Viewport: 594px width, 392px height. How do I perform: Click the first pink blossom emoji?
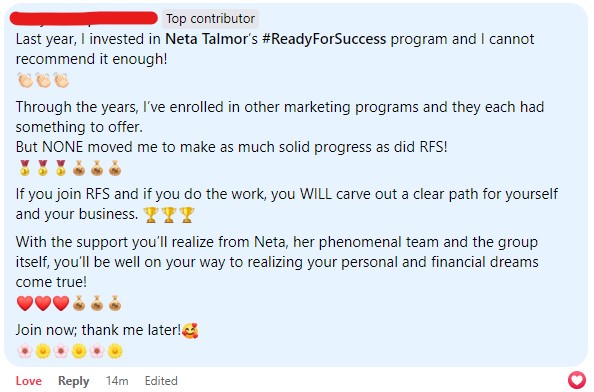[25, 351]
